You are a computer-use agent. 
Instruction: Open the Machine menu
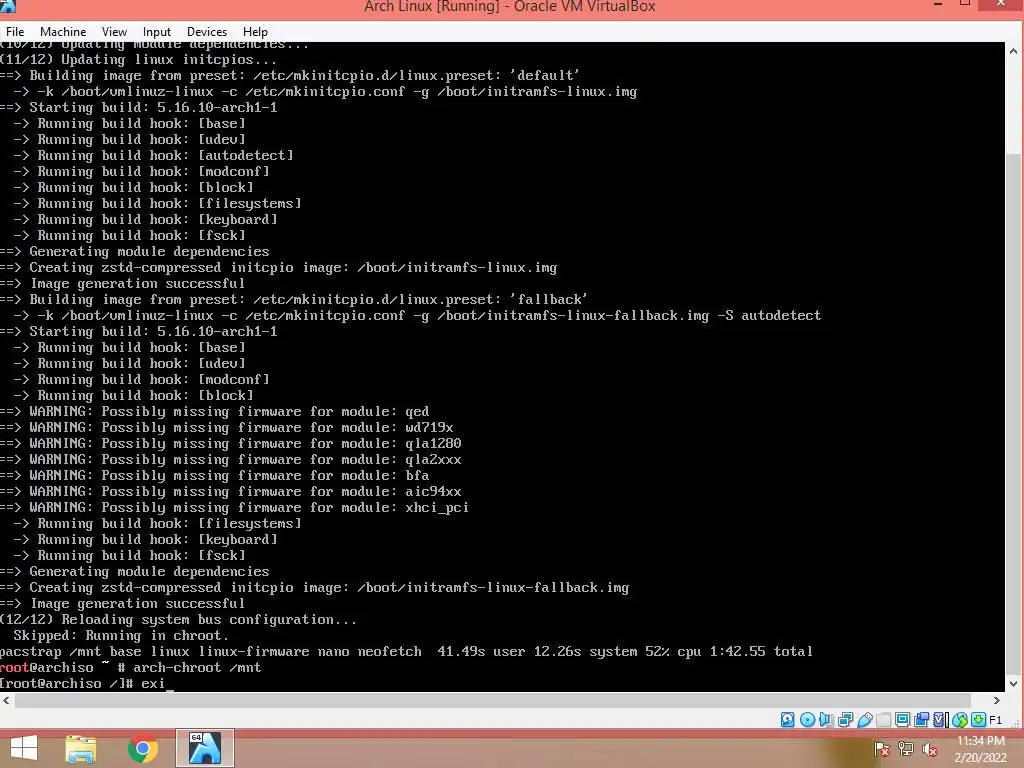63,31
